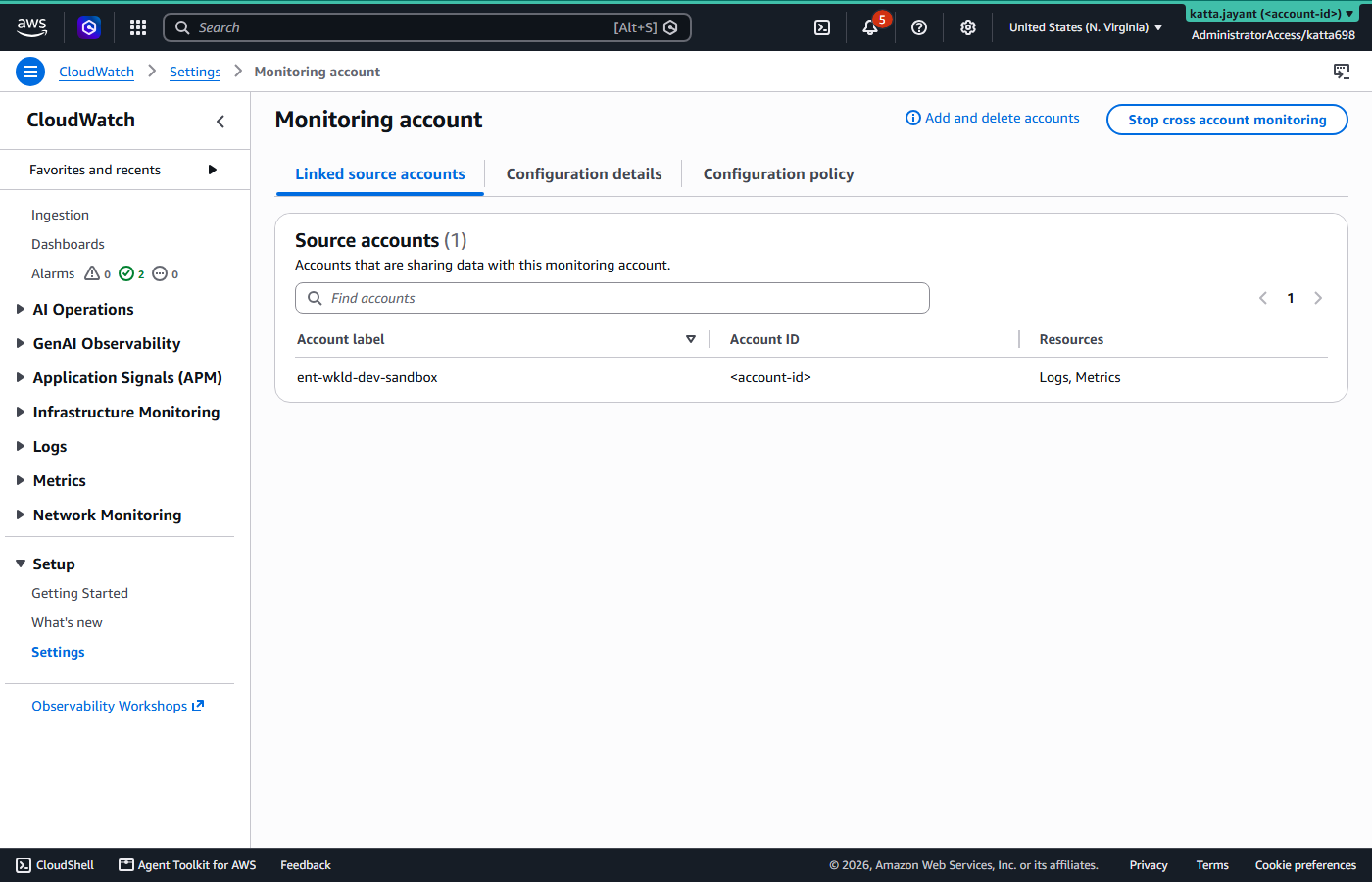Click Add and delete accounts link
Image resolution: width=1372 pixels, height=882 pixels.
pyautogui.click(x=1003, y=118)
